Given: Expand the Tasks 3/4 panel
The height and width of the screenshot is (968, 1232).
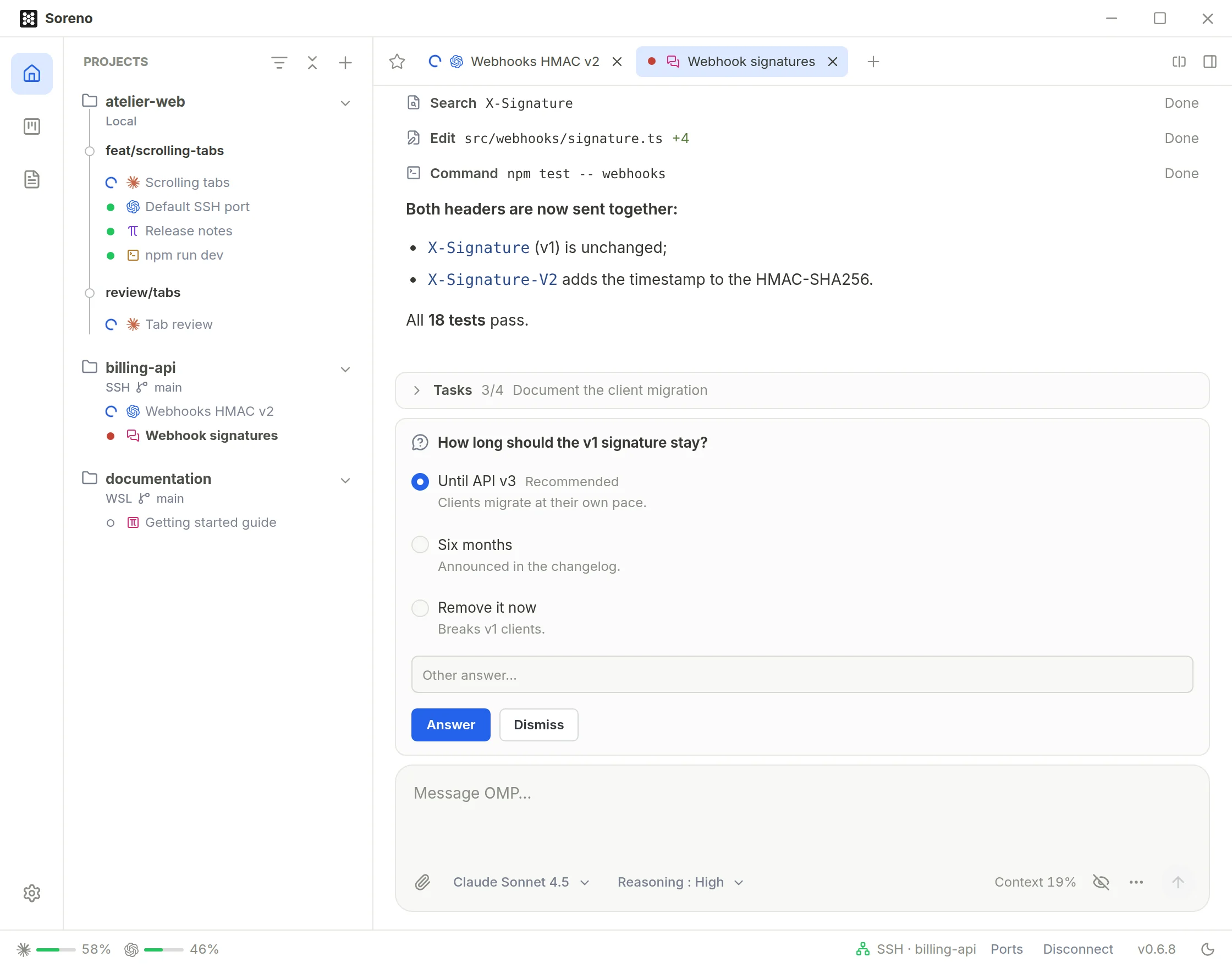Looking at the screenshot, I should pos(802,391).
